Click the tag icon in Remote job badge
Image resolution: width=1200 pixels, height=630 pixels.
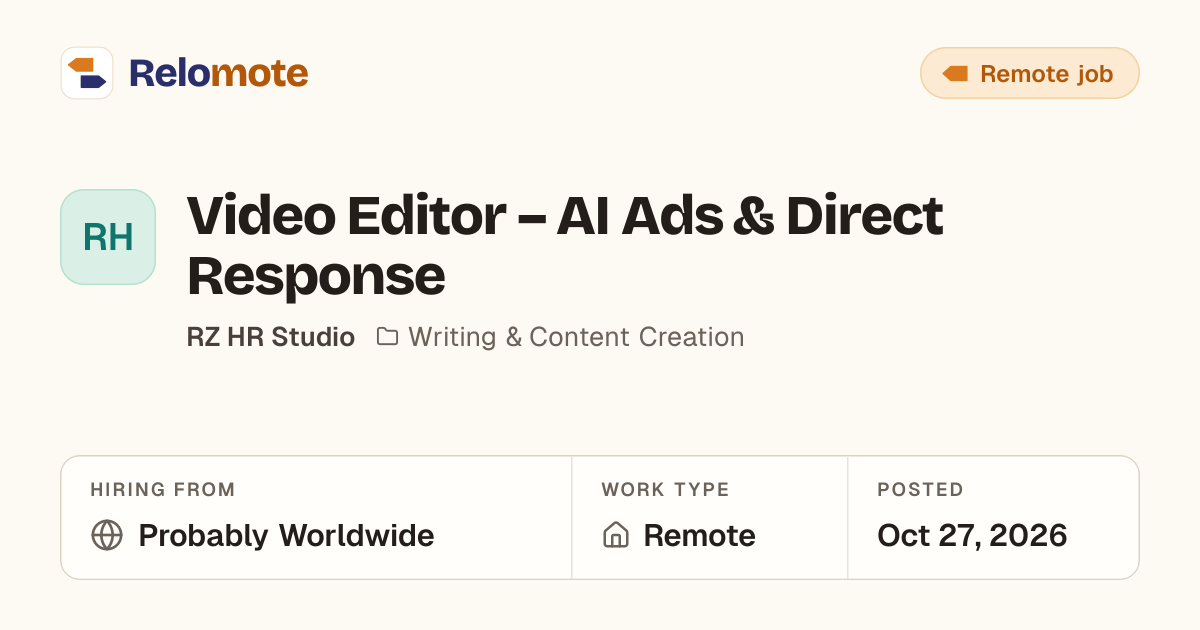(955, 74)
